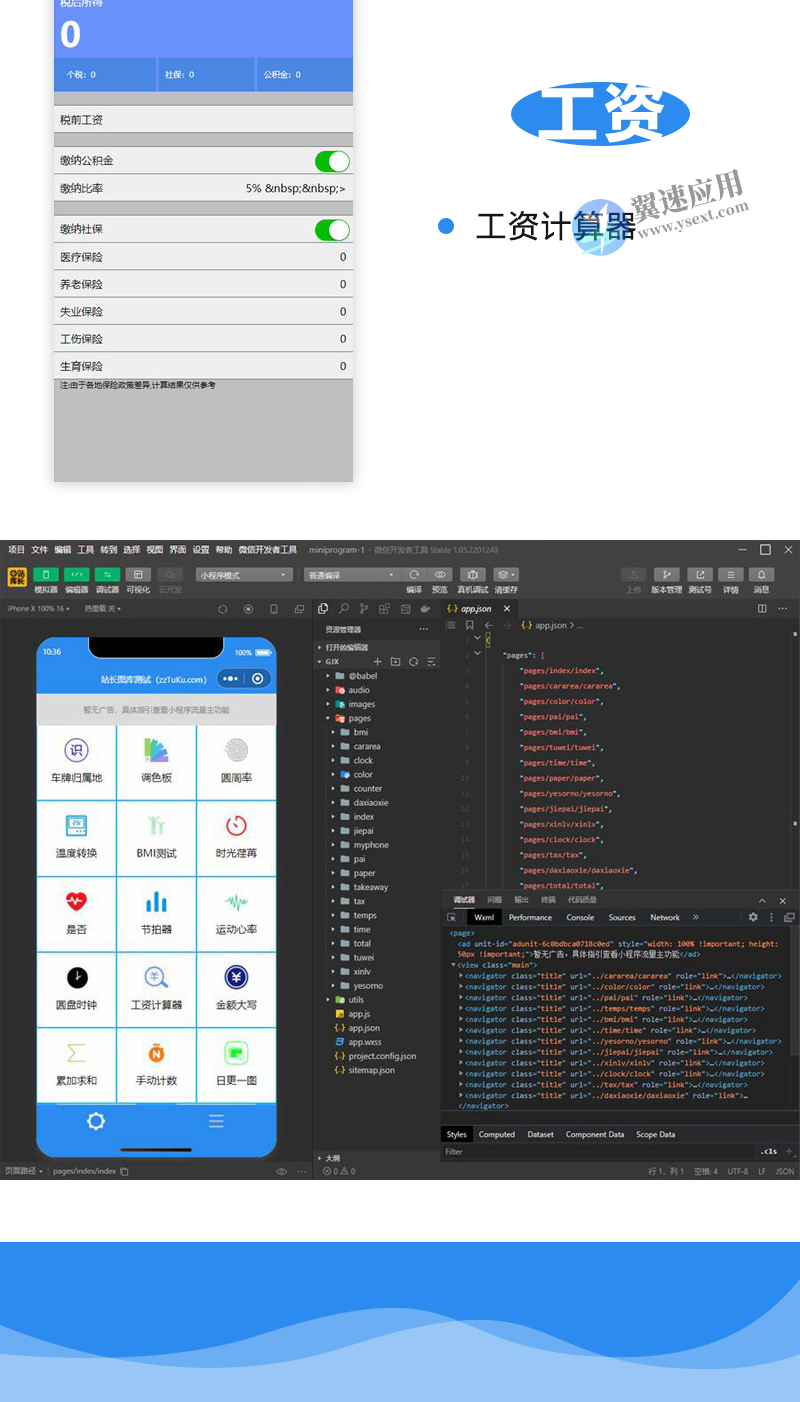Screen dimensions: 800x1402
Task: Toggle the element inspector picker in DevTools
Action: tap(452, 917)
